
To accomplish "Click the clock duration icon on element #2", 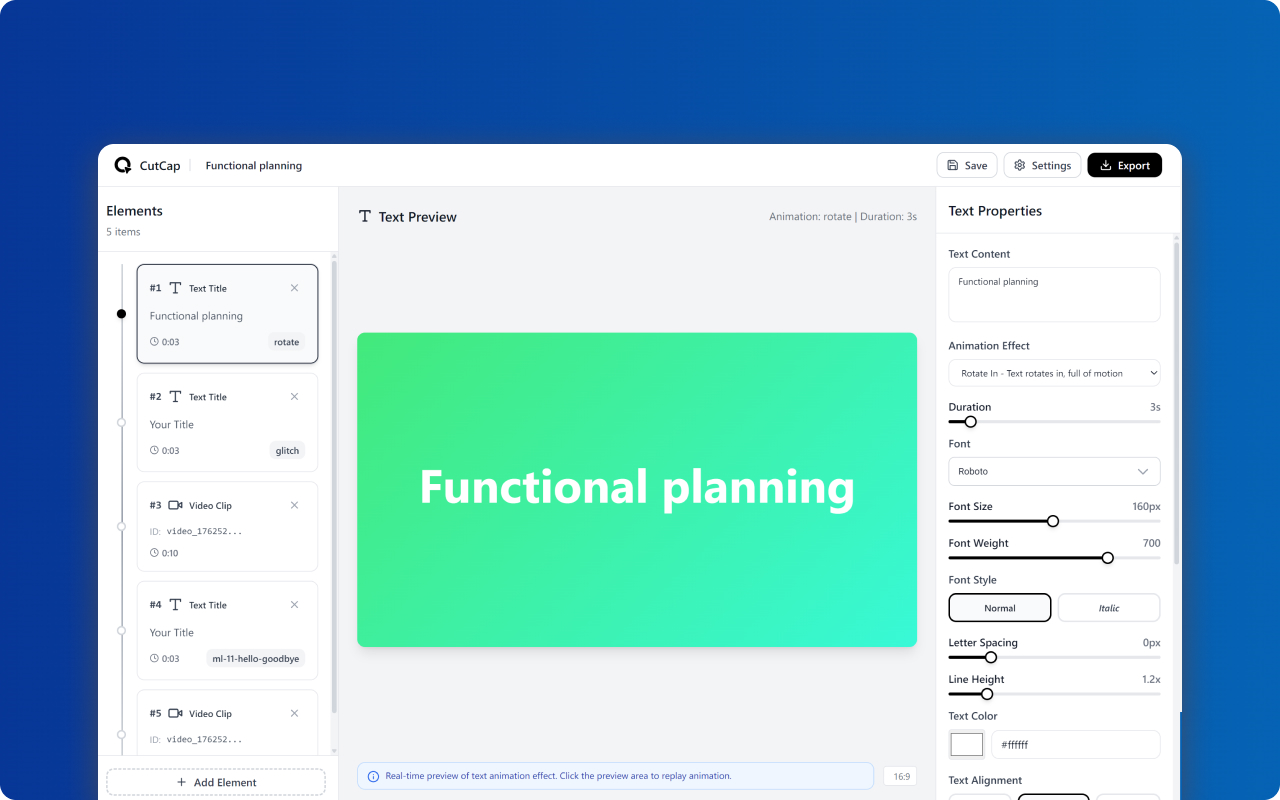I will click(x=153, y=450).
